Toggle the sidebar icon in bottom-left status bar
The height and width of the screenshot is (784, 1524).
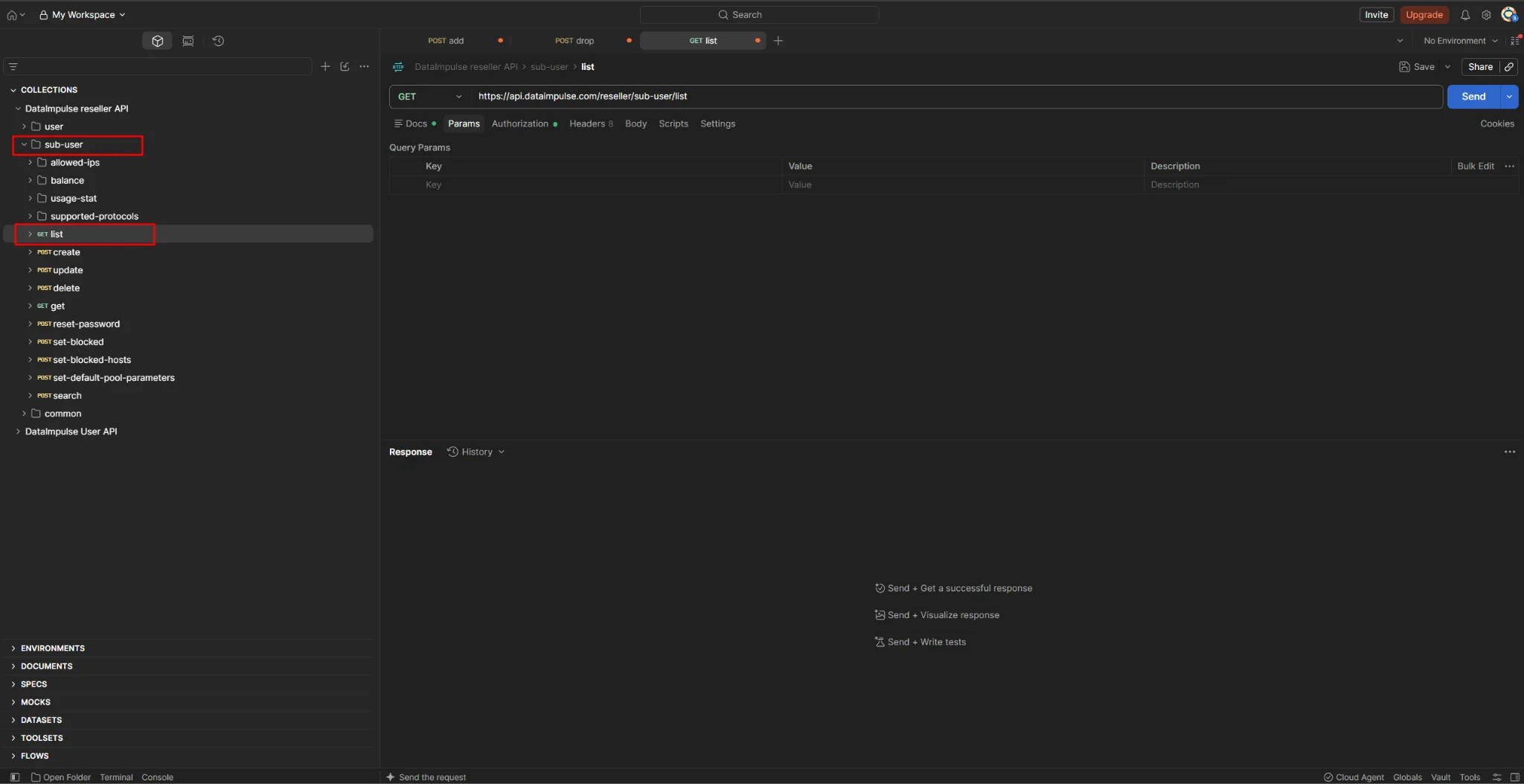(15, 777)
